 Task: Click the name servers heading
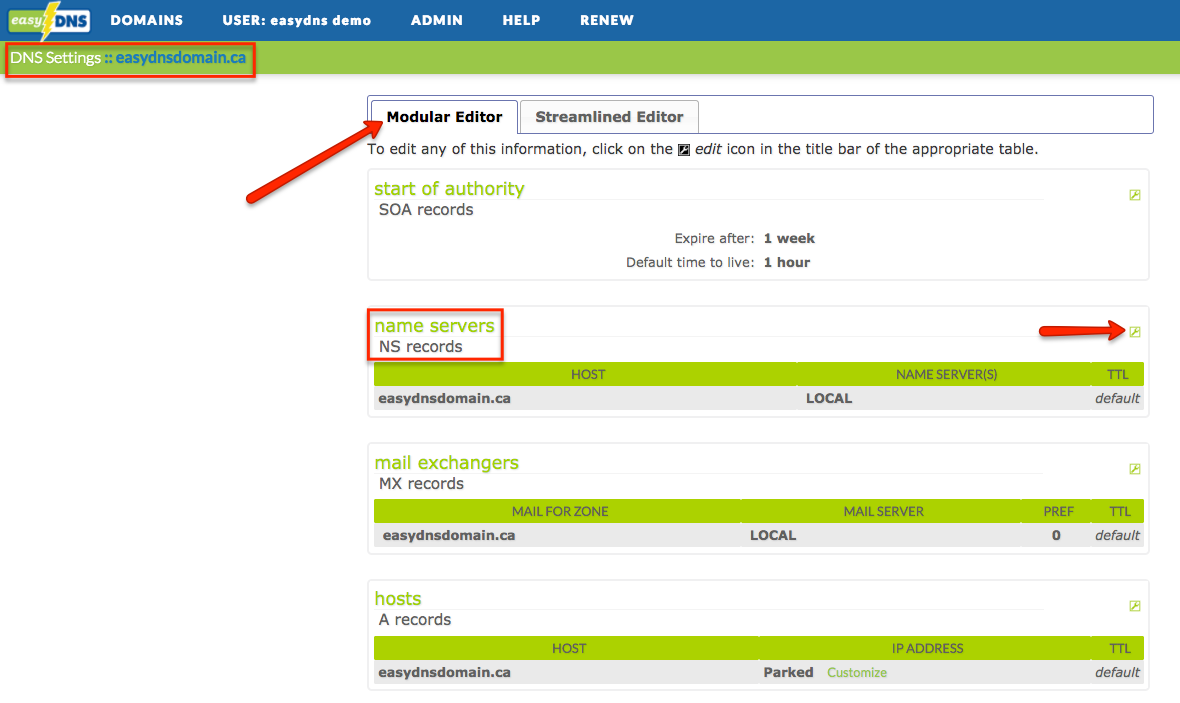tap(434, 325)
